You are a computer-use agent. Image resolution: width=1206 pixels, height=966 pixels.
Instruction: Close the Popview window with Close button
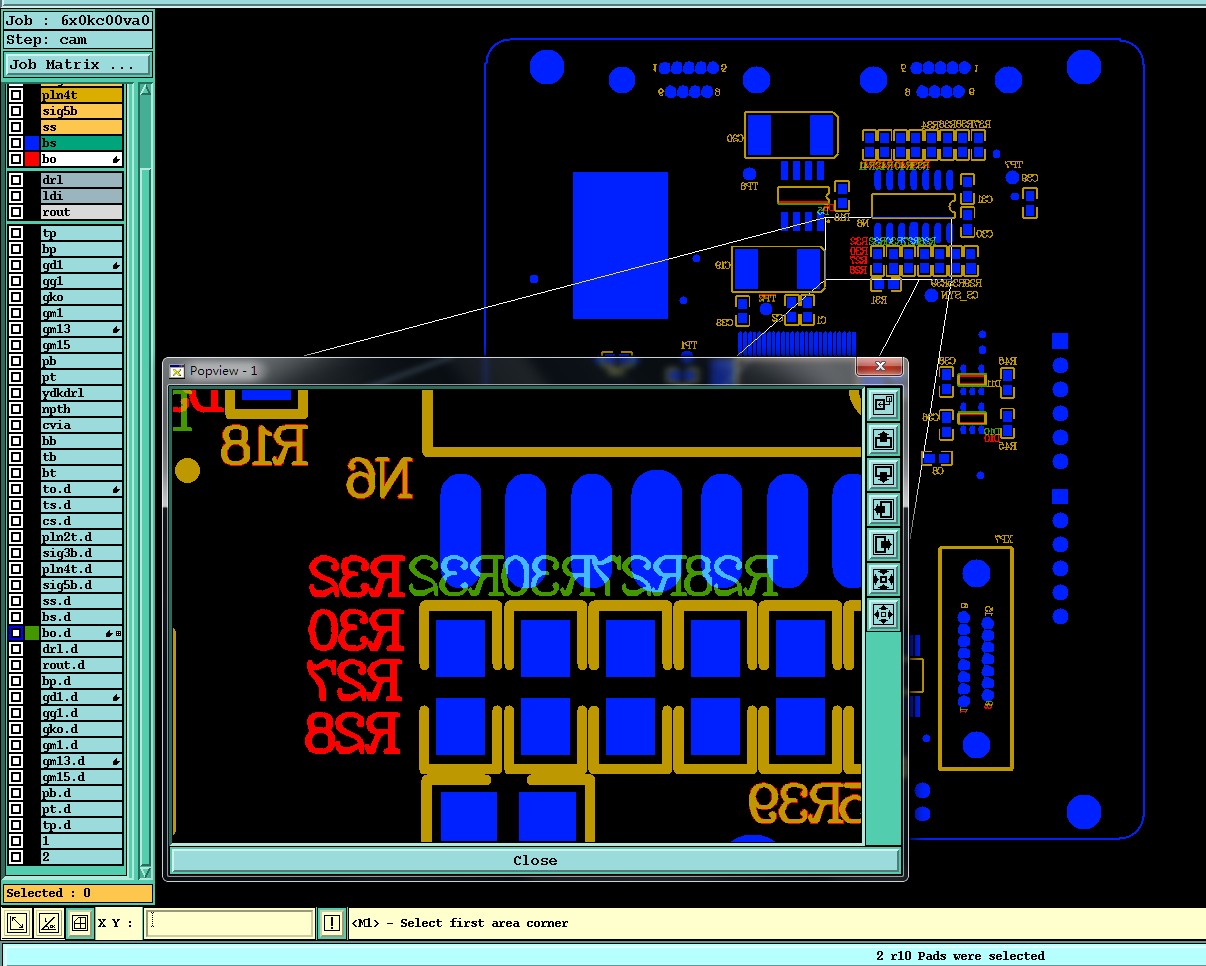(x=535, y=860)
